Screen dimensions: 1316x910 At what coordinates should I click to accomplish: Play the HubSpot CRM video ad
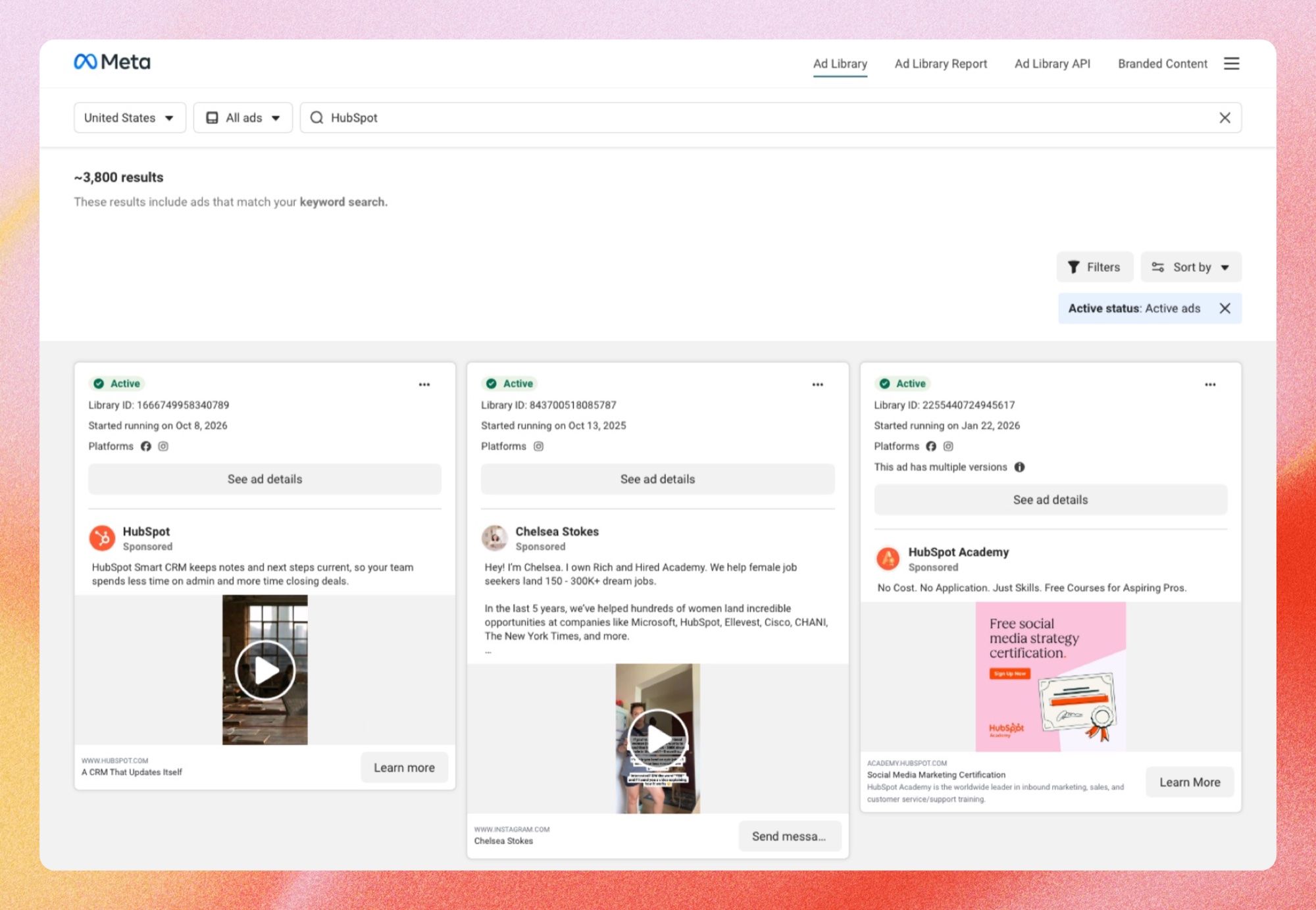coord(265,670)
